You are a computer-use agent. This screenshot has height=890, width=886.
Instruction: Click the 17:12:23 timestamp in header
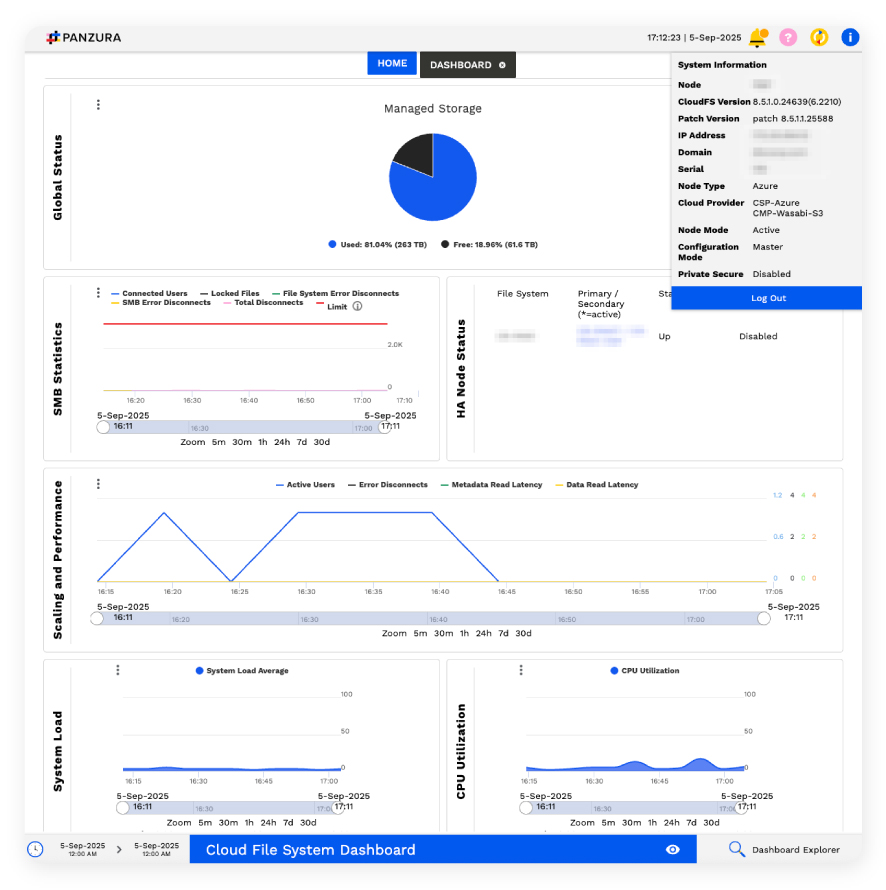pos(664,37)
